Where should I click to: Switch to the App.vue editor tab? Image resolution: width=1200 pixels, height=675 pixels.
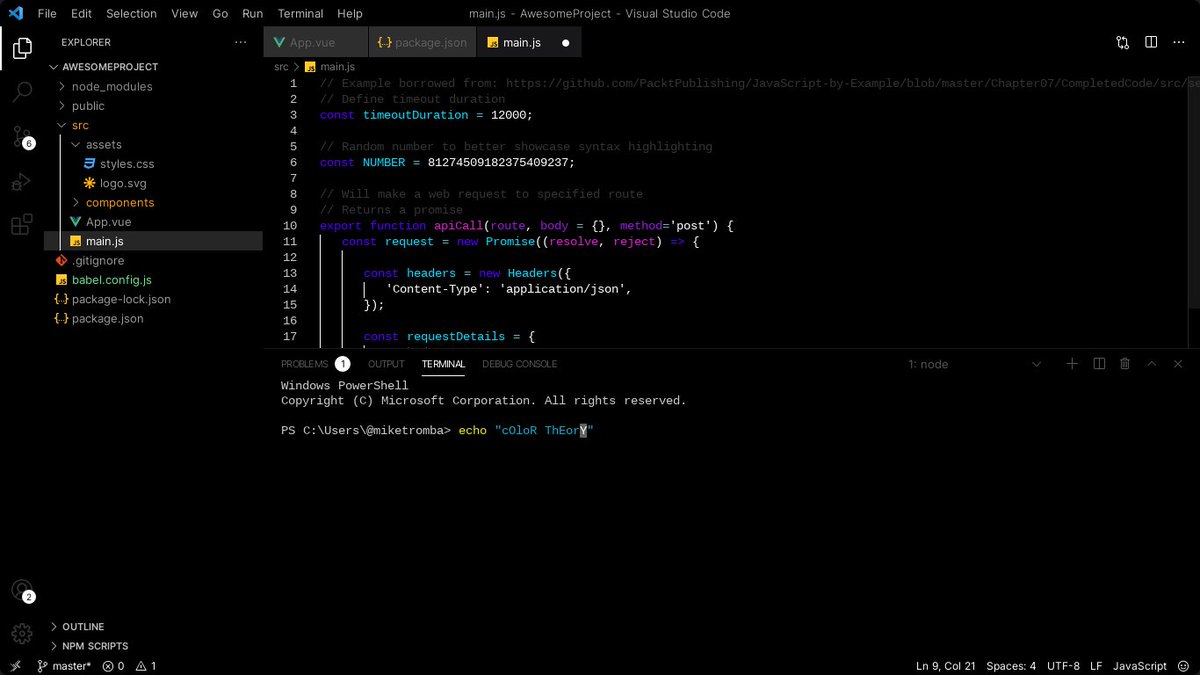[316, 43]
